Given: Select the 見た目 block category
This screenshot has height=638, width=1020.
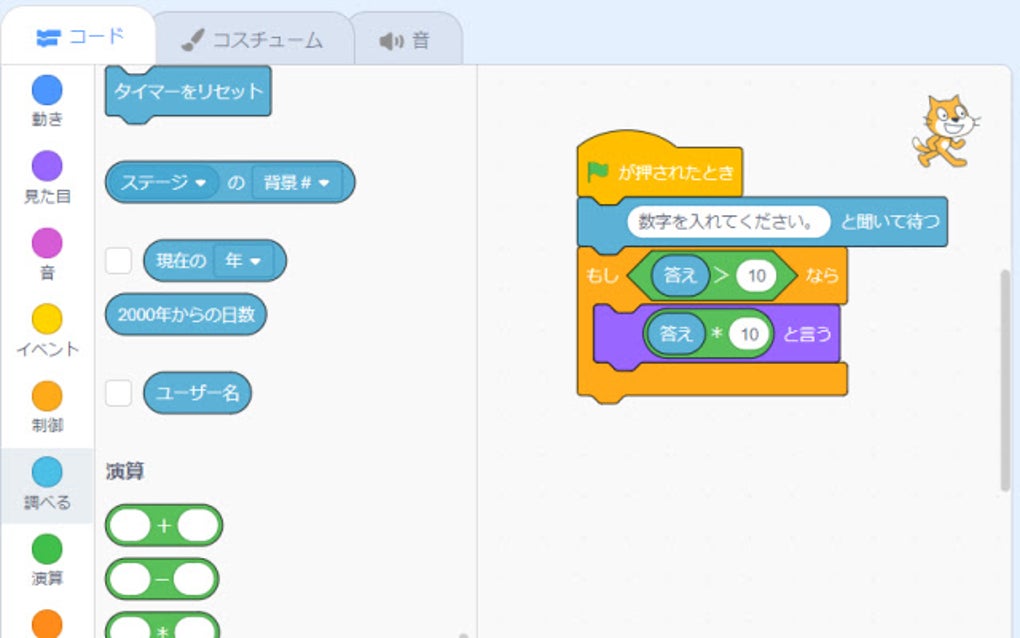Looking at the screenshot, I should tap(47, 162).
